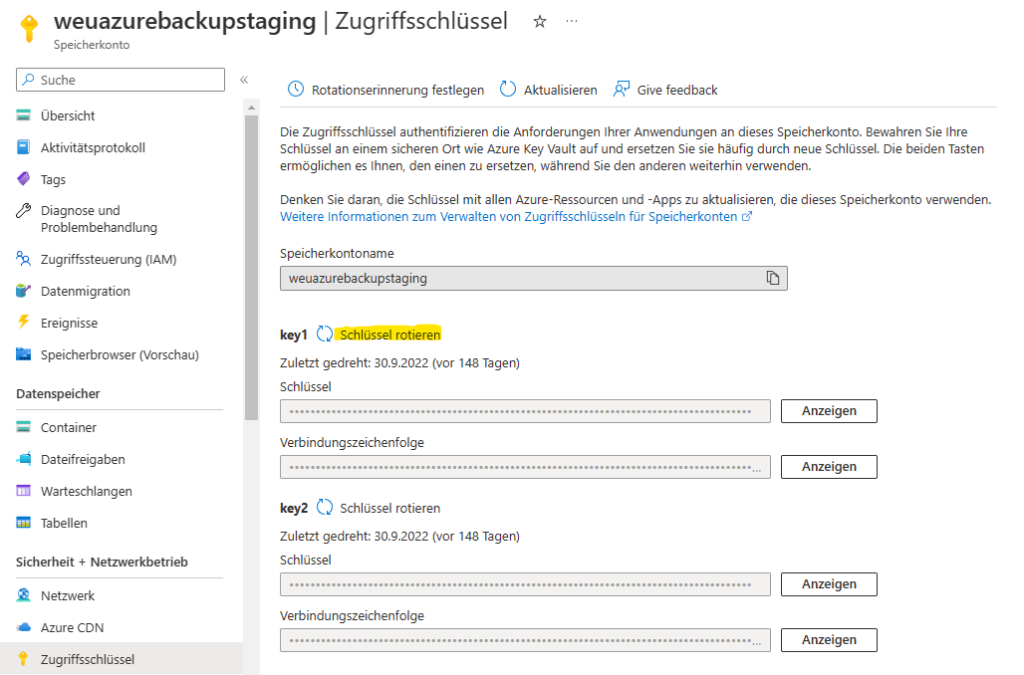
Task: Click the Rotationserinnerung clock icon
Action: click(296, 89)
